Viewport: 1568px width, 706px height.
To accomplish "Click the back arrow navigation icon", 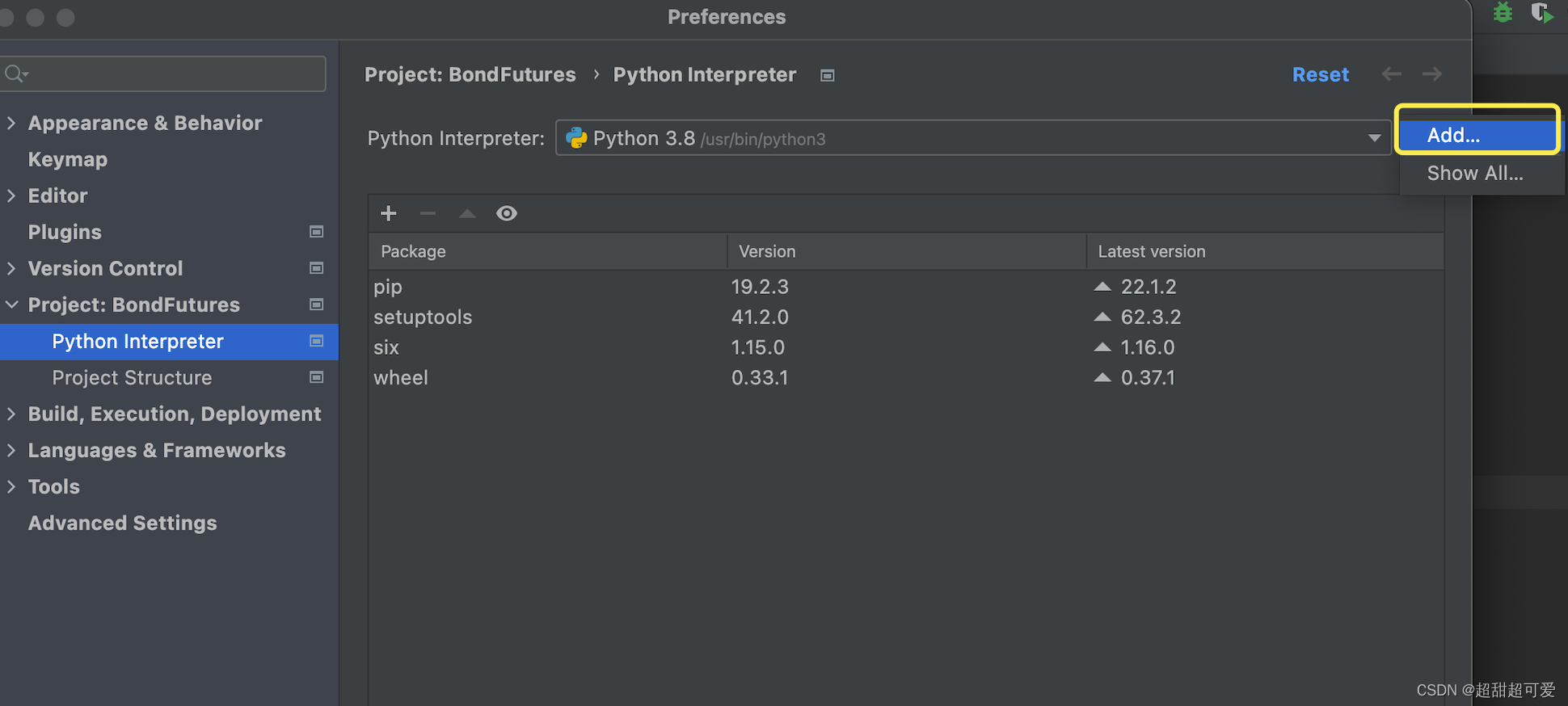I will coord(1392,74).
